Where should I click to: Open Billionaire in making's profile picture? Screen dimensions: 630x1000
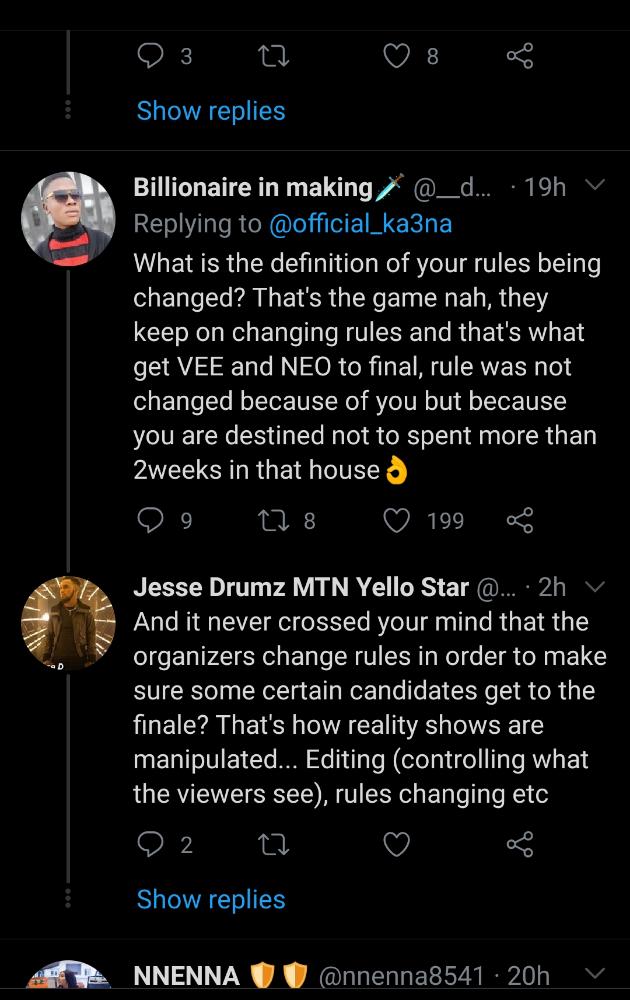coord(68,219)
